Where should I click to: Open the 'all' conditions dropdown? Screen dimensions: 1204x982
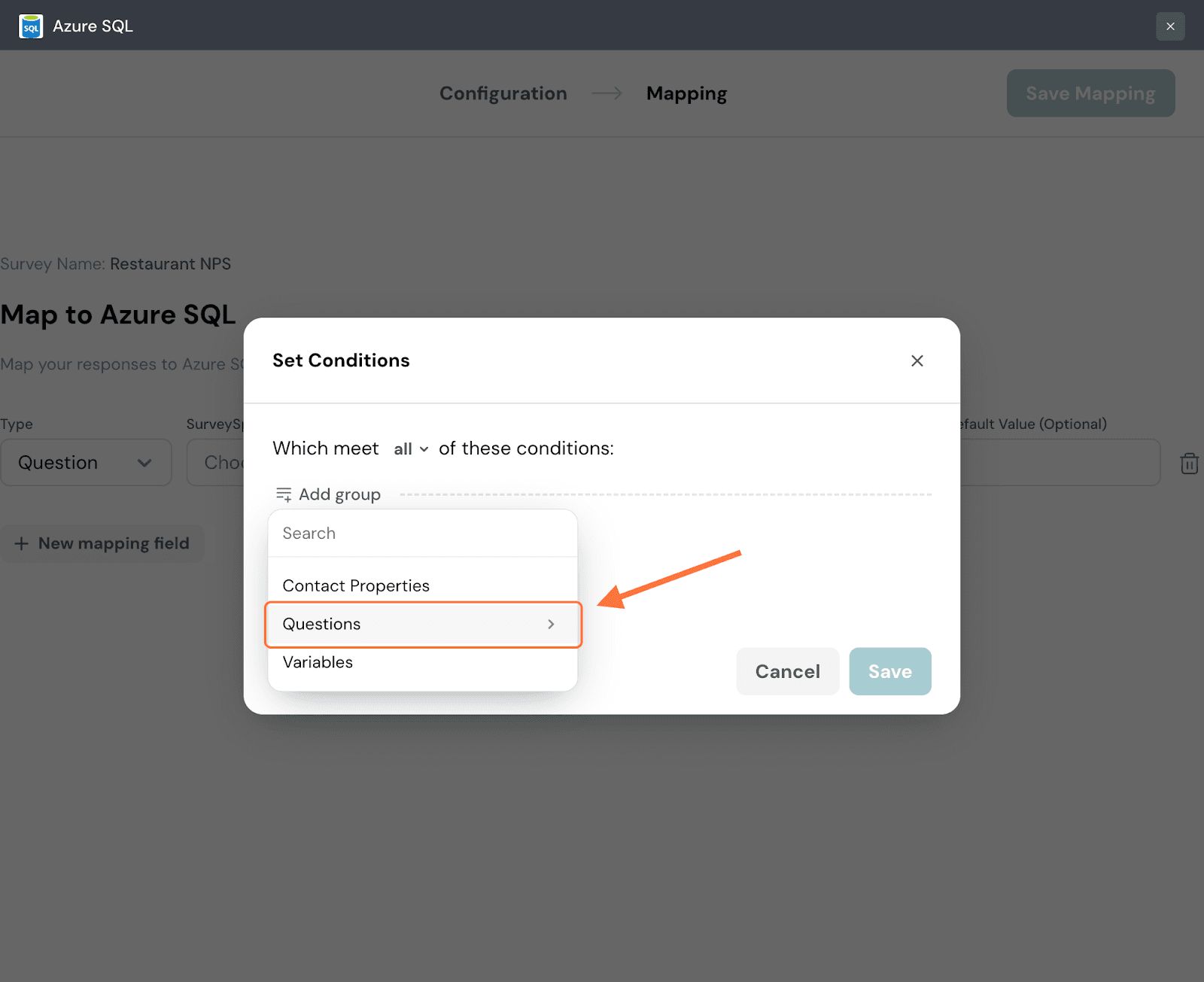(x=411, y=449)
